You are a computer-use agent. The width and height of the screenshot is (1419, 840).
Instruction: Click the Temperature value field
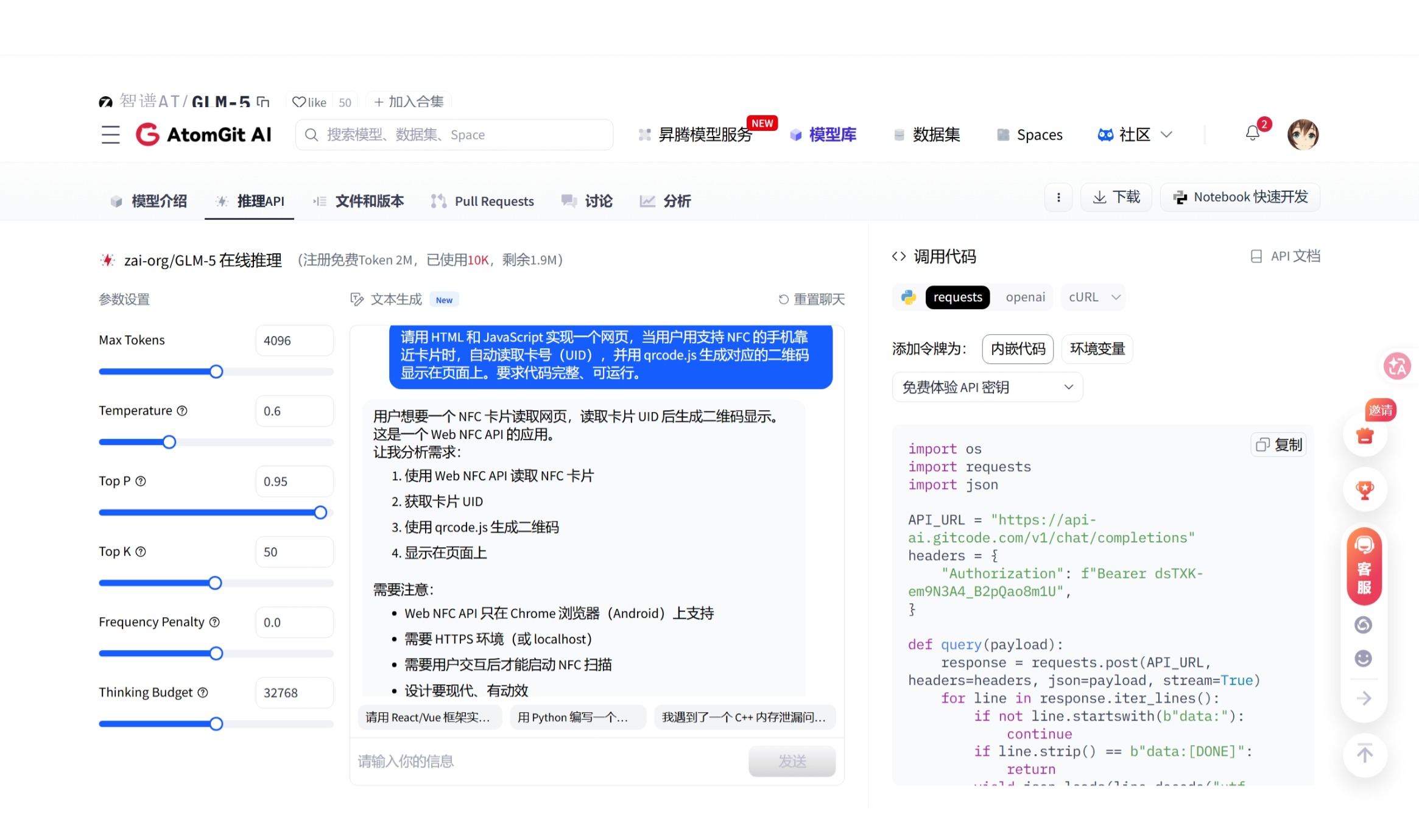[294, 411]
